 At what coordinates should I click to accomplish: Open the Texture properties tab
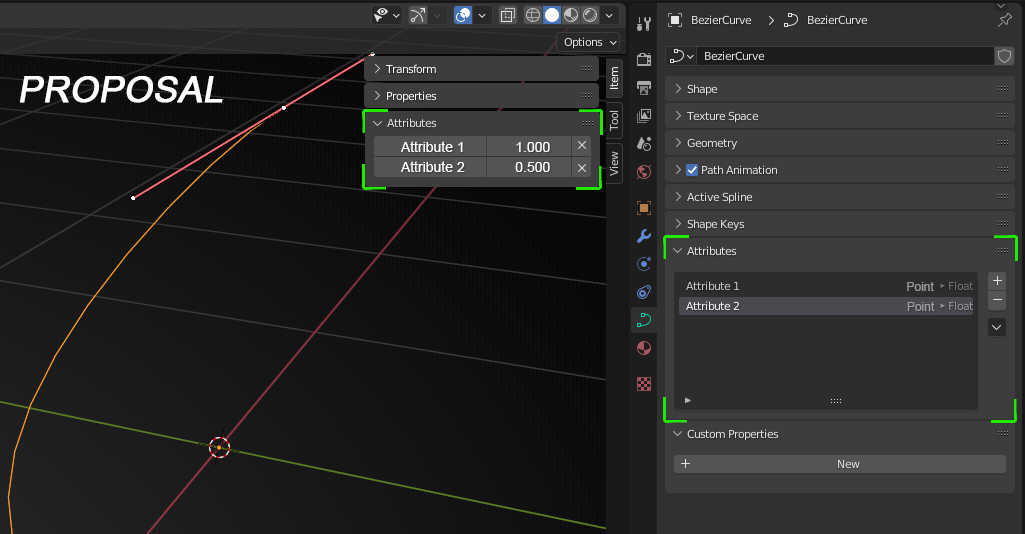click(x=644, y=384)
